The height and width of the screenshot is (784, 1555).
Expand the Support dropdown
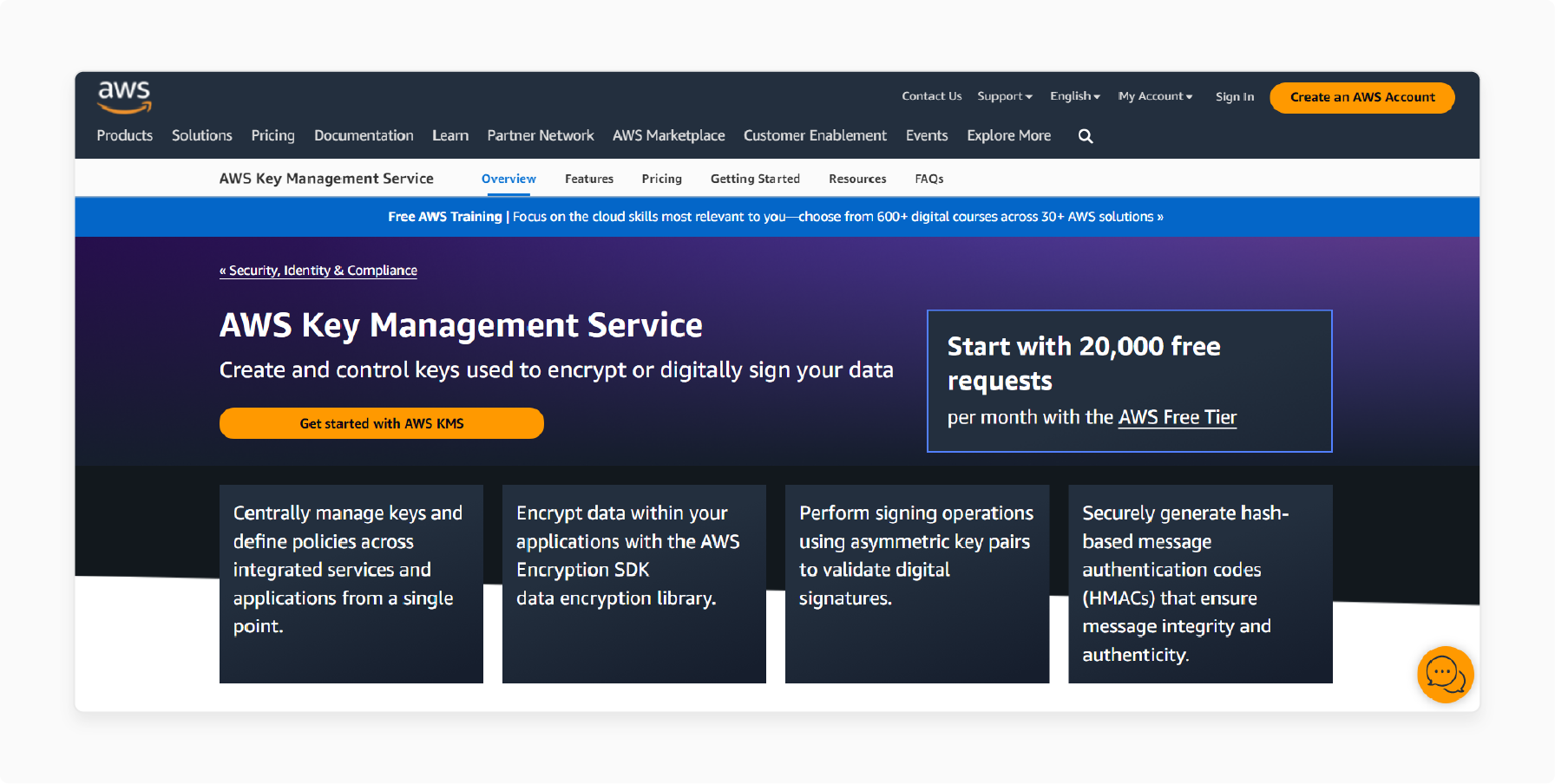click(x=1005, y=96)
